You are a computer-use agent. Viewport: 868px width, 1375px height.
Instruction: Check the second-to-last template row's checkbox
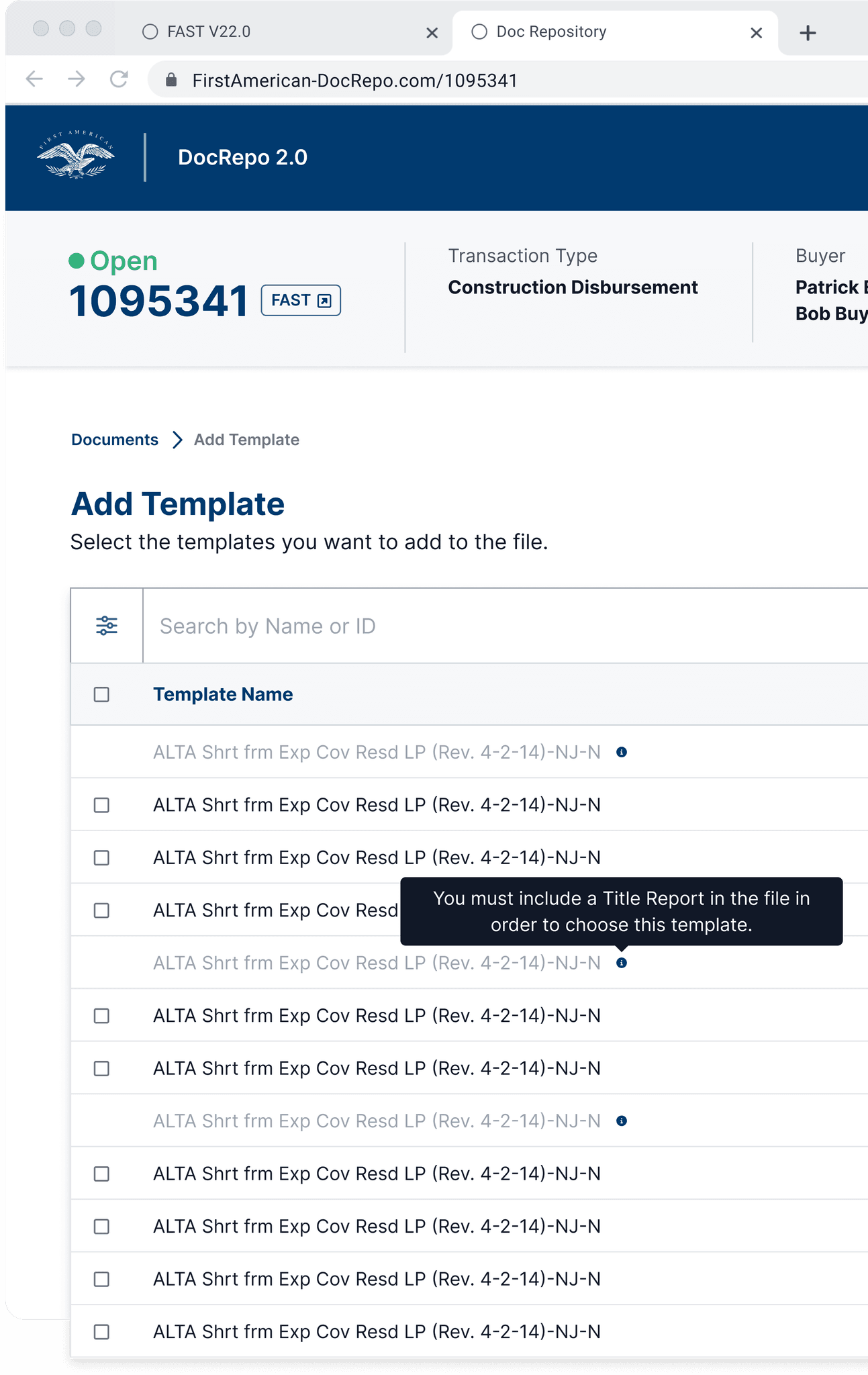(x=101, y=1279)
